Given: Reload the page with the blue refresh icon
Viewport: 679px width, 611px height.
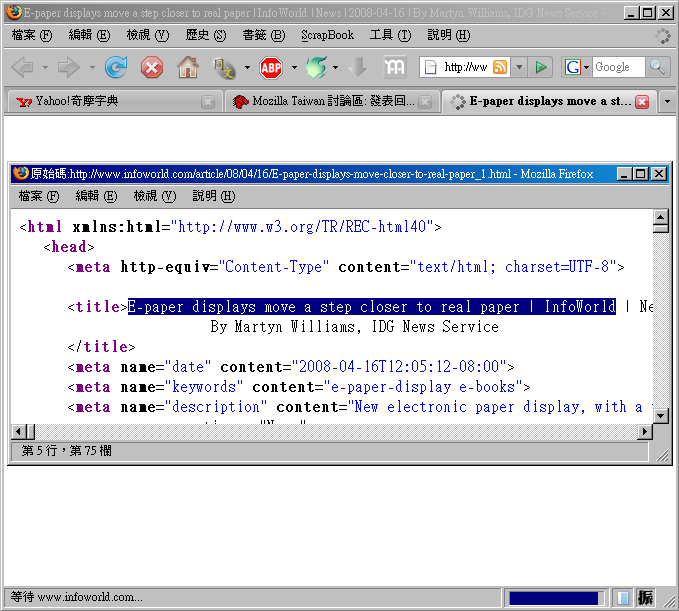Looking at the screenshot, I should tap(116, 68).
